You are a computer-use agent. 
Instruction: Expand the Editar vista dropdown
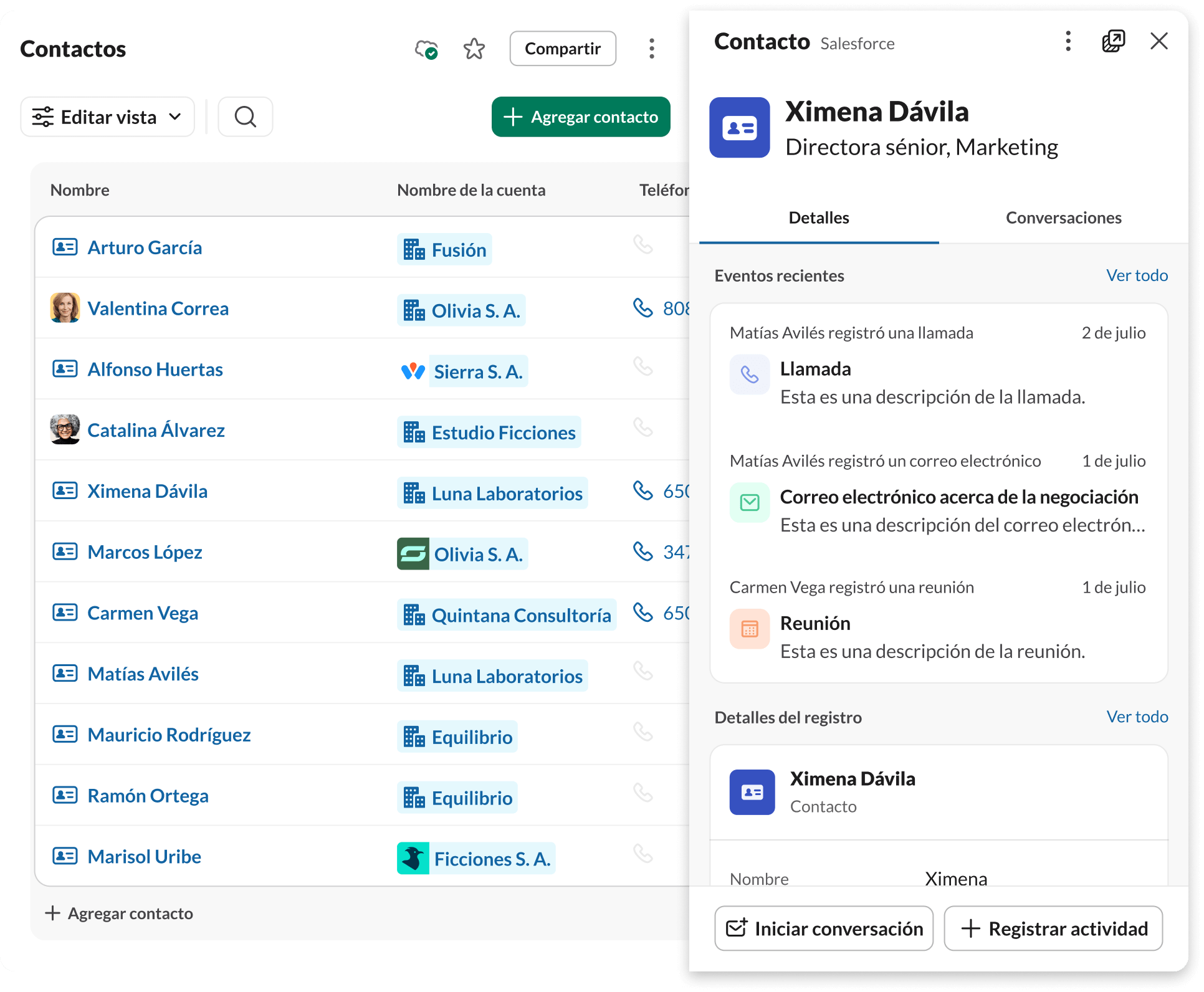click(x=107, y=117)
